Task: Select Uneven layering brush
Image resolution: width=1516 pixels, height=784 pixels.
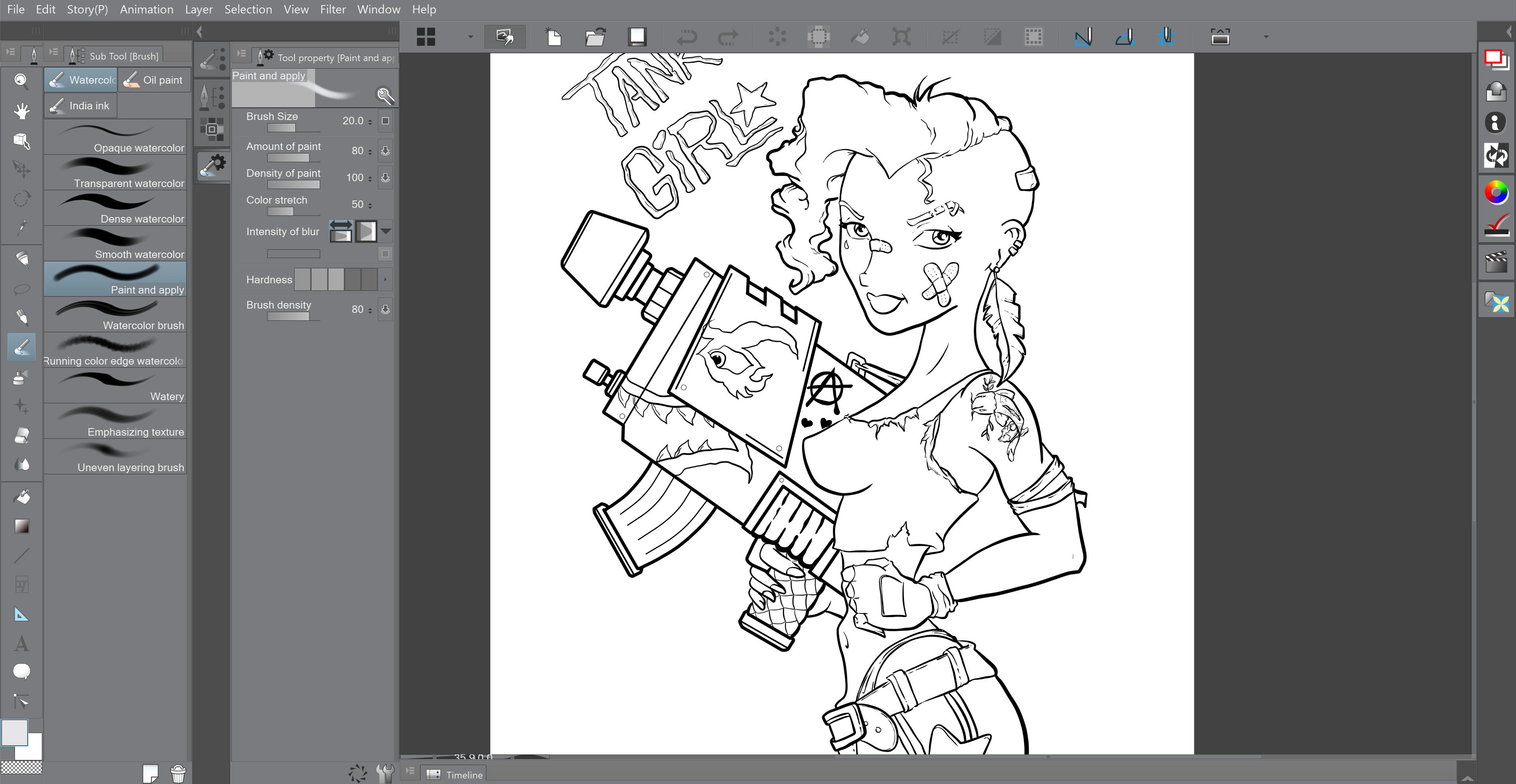Action: tap(115, 457)
